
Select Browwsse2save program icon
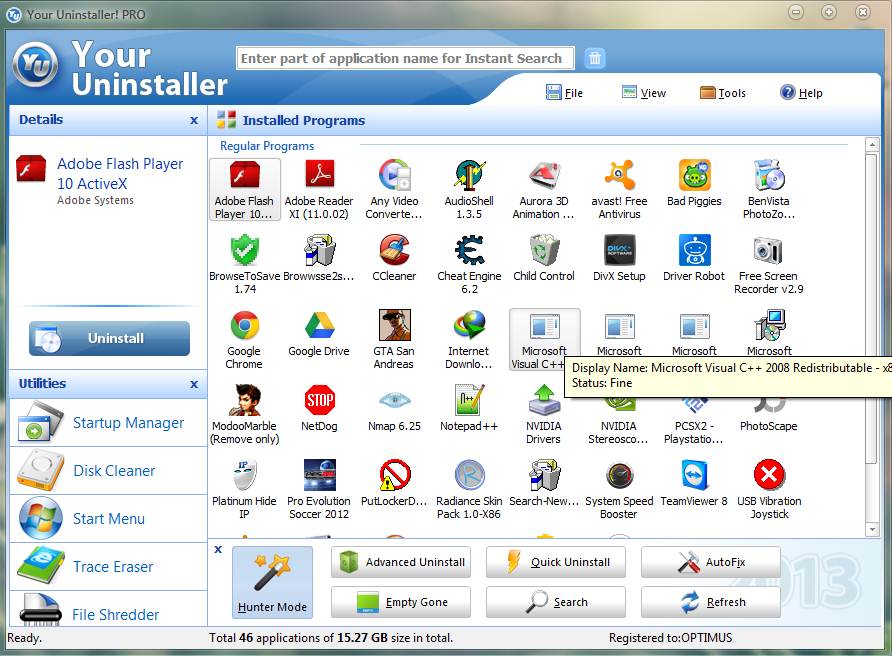pos(320,250)
